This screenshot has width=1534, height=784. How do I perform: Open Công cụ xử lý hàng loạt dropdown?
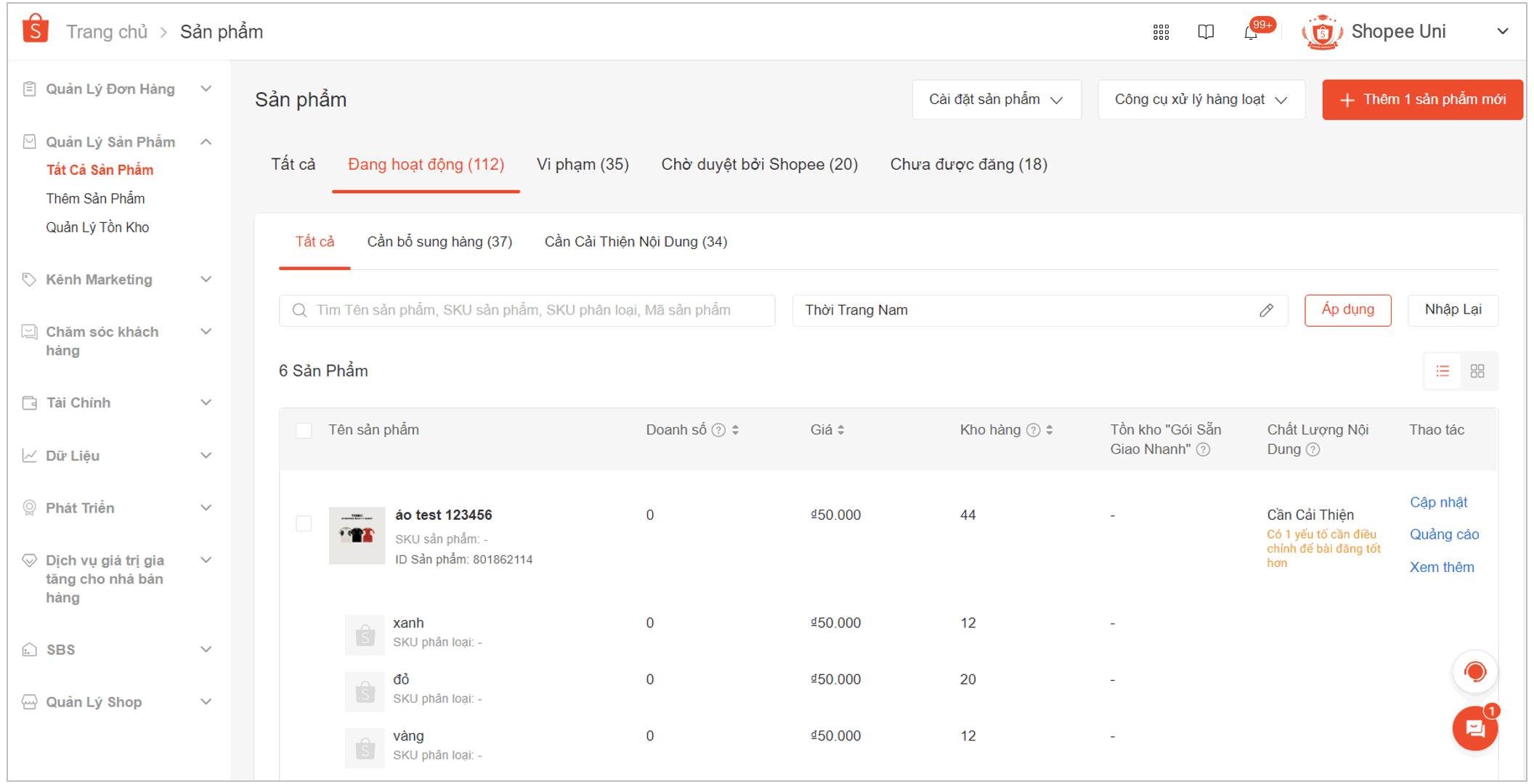tap(1201, 99)
